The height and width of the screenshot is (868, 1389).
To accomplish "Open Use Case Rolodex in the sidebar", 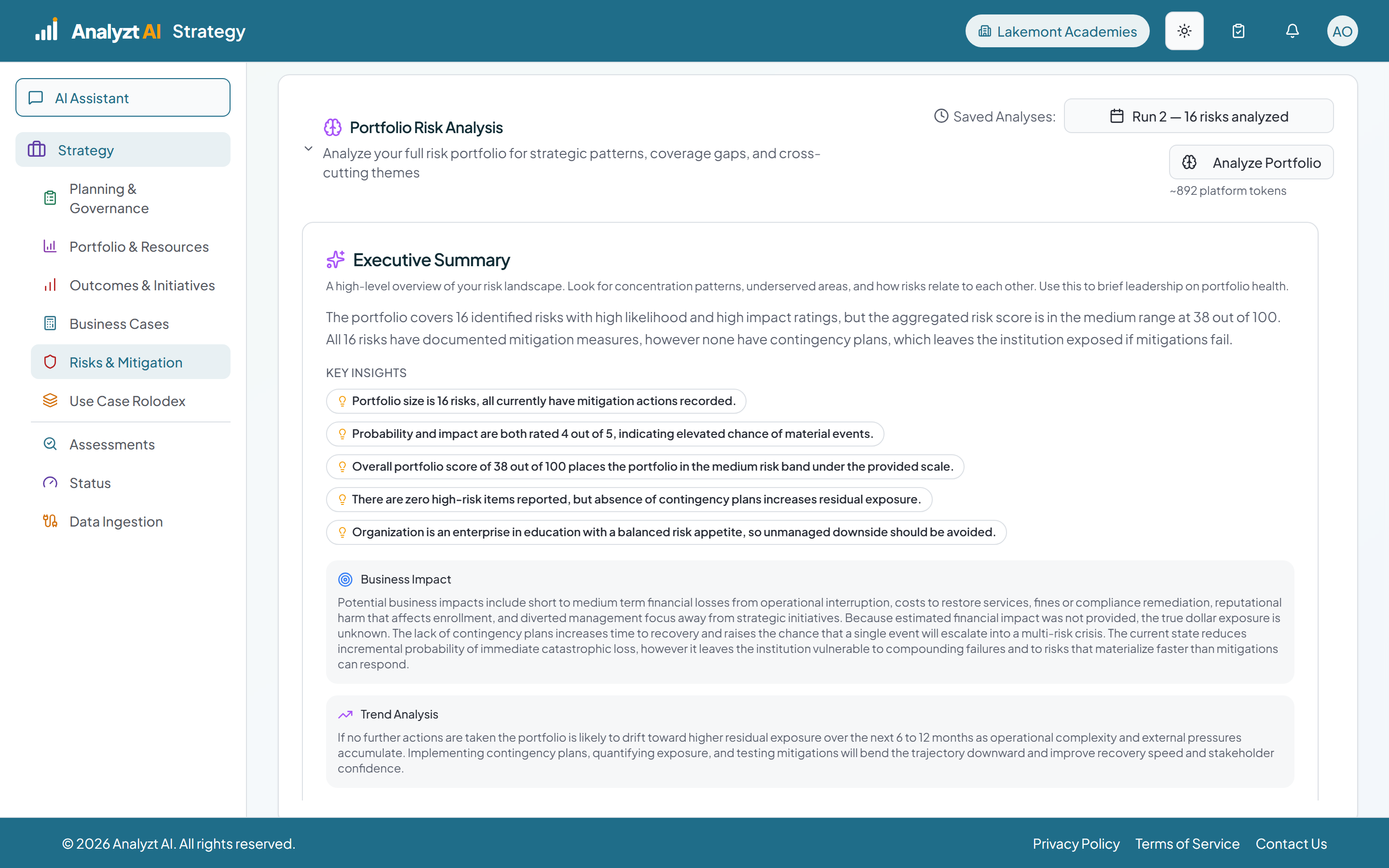I will tap(130, 401).
